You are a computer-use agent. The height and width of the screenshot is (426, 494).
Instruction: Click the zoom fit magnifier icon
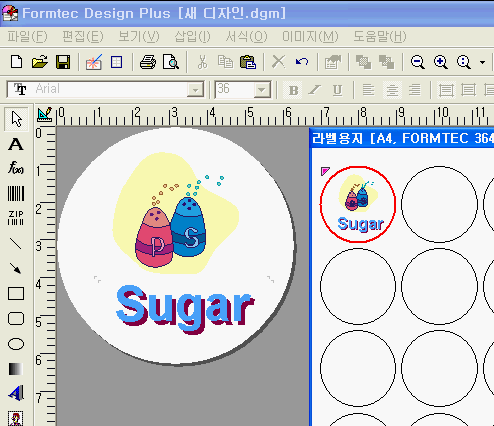[x=464, y=62]
